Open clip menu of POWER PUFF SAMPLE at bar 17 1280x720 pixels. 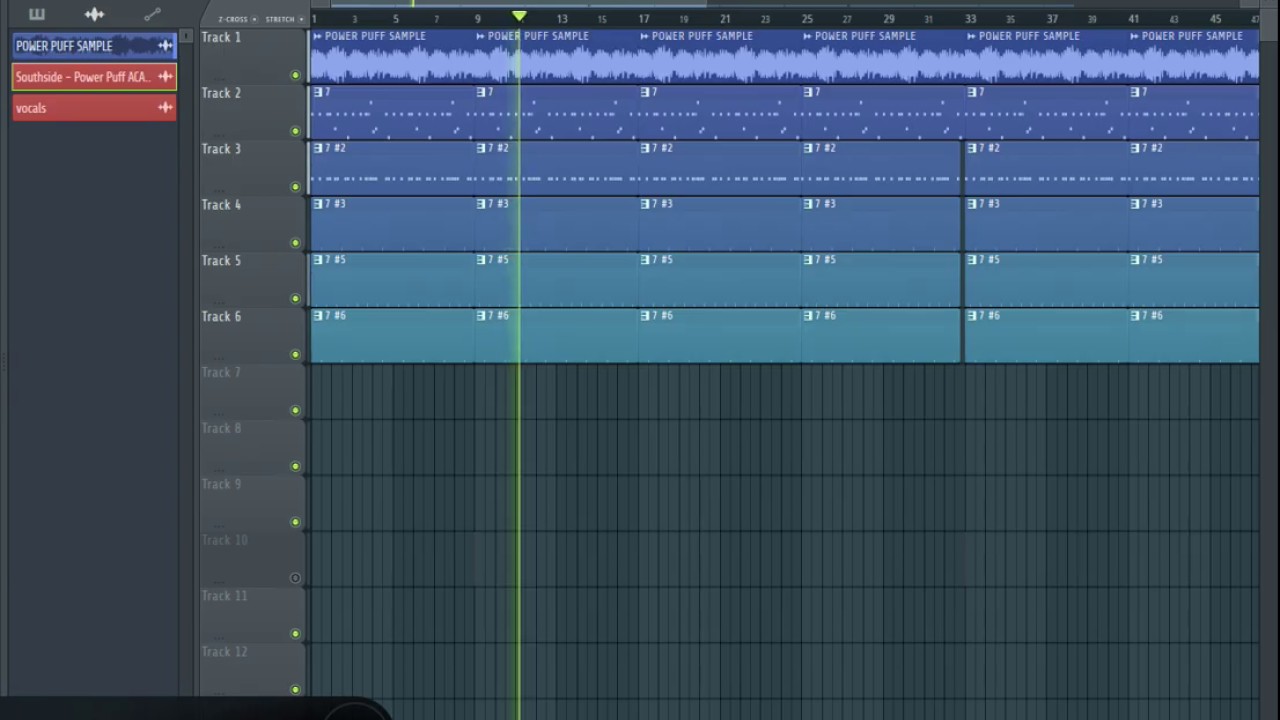(x=645, y=36)
